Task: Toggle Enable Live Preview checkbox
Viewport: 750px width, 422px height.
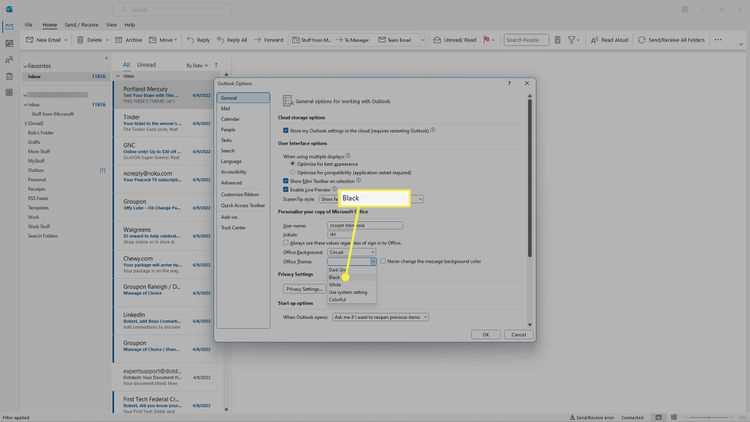Action: [286, 189]
